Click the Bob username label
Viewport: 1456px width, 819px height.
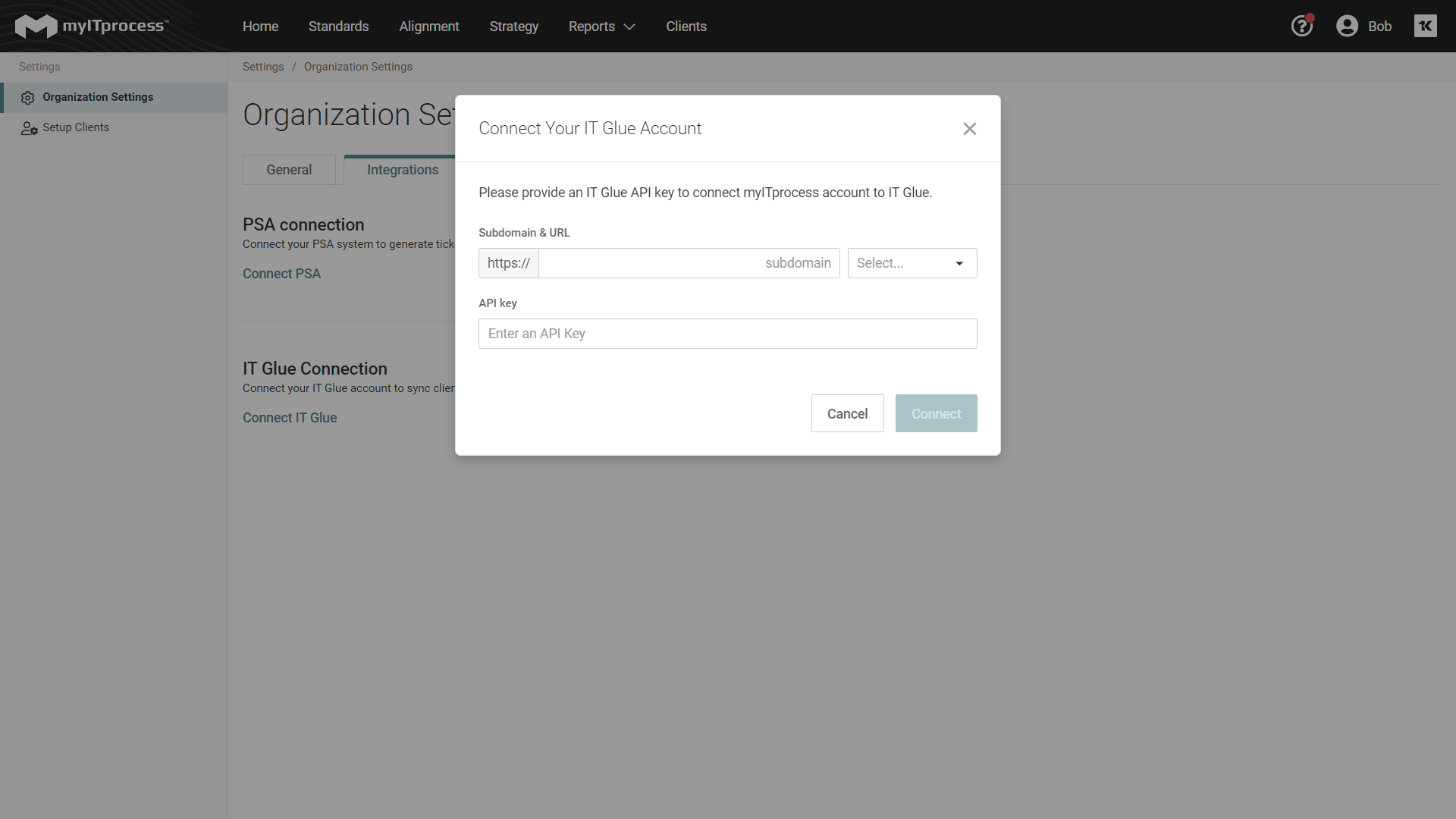(1379, 27)
